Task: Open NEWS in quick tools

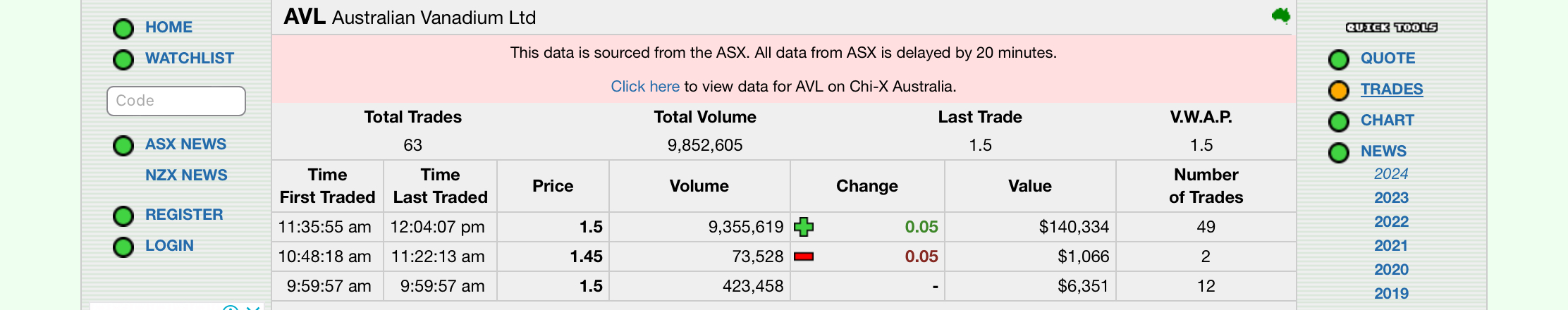Action: pyautogui.click(x=1383, y=151)
